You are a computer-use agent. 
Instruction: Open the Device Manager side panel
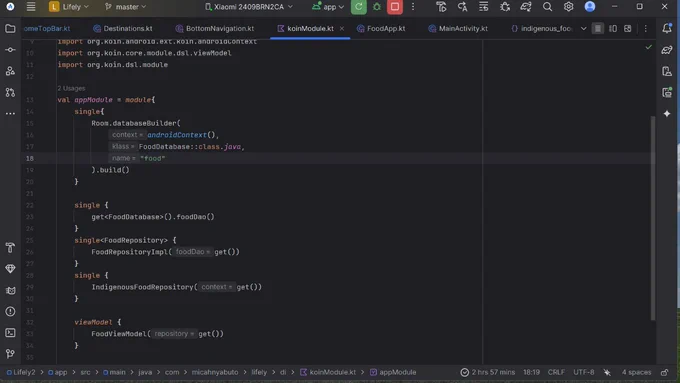click(667, 71)
